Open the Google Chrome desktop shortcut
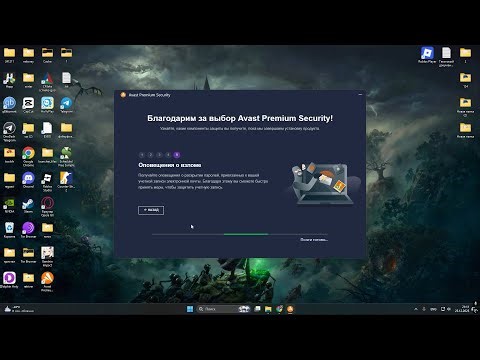 coord(28,156)
